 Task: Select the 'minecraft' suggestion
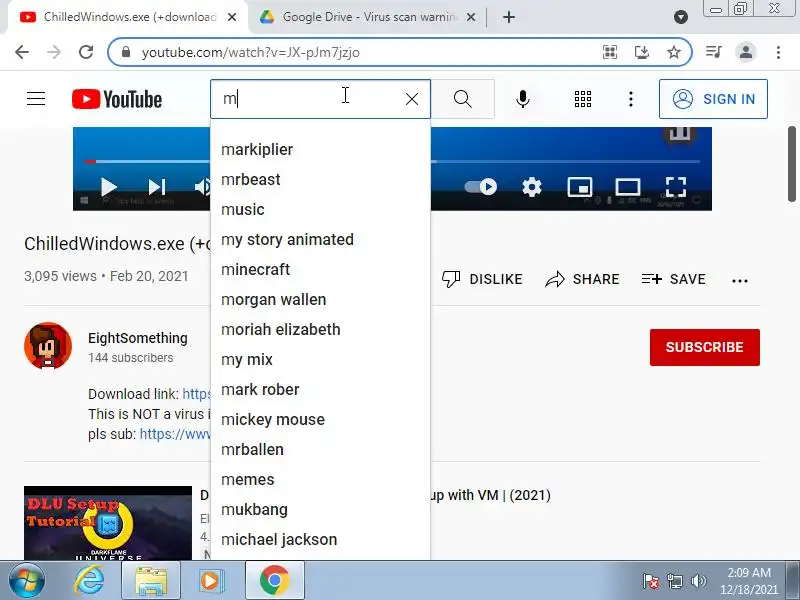click(320, 269)
